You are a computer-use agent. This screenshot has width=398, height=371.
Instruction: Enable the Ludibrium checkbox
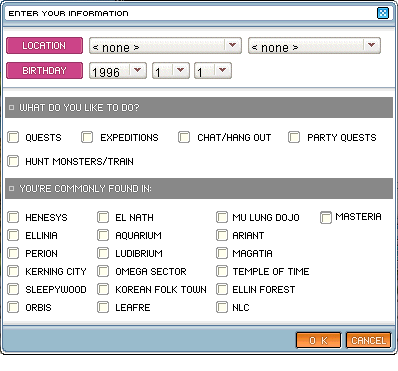click(x=103, y=253)
